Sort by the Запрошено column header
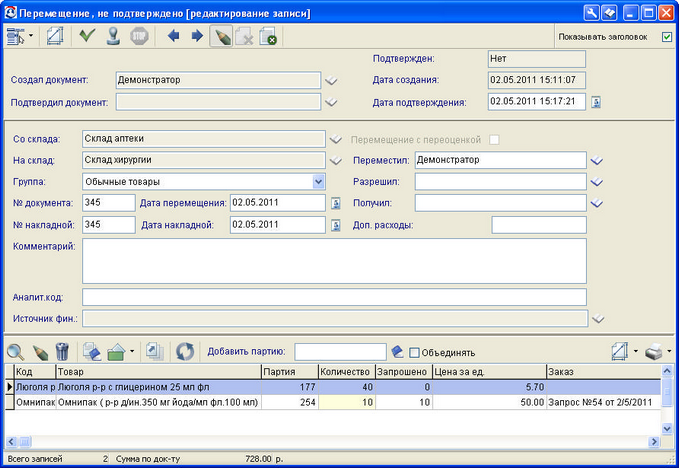 pyautogui.click(x=404, y=372)
